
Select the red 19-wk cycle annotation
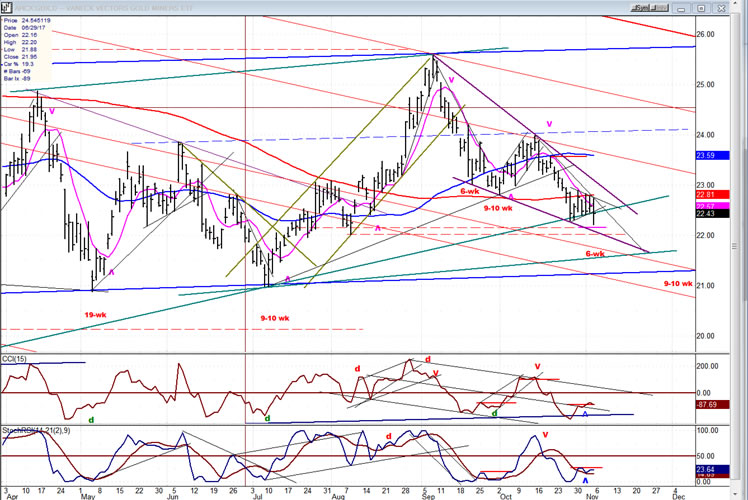tap(96, 314)
